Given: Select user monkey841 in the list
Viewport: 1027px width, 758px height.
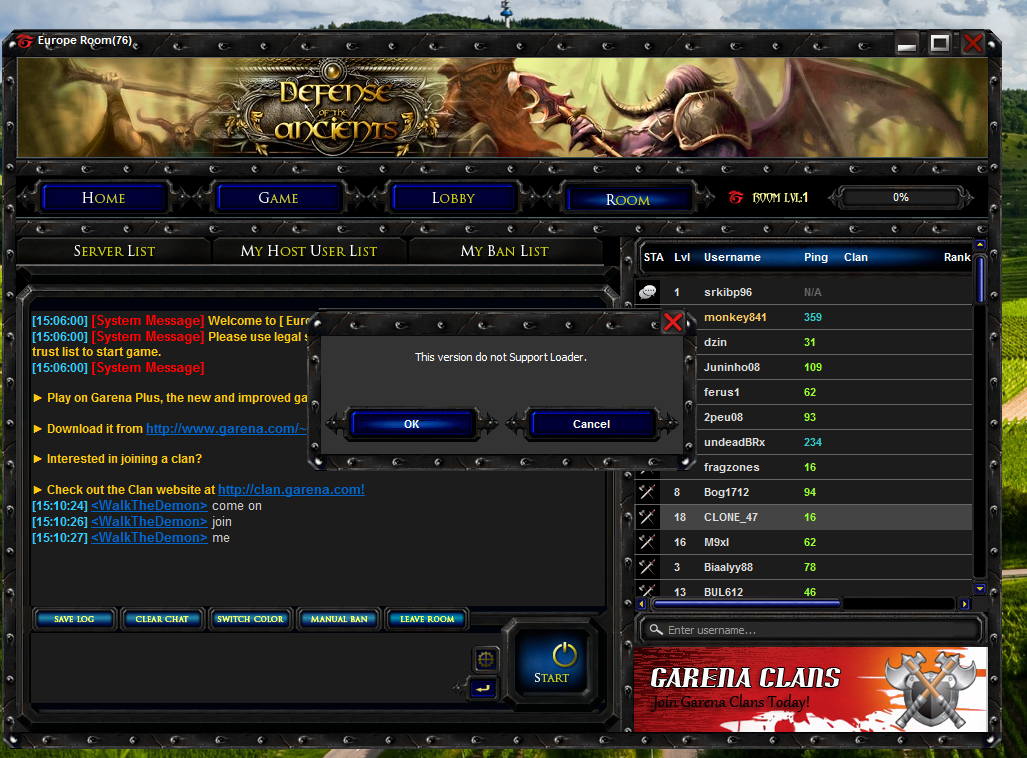Looking at the screenshot, I should 832,317.
